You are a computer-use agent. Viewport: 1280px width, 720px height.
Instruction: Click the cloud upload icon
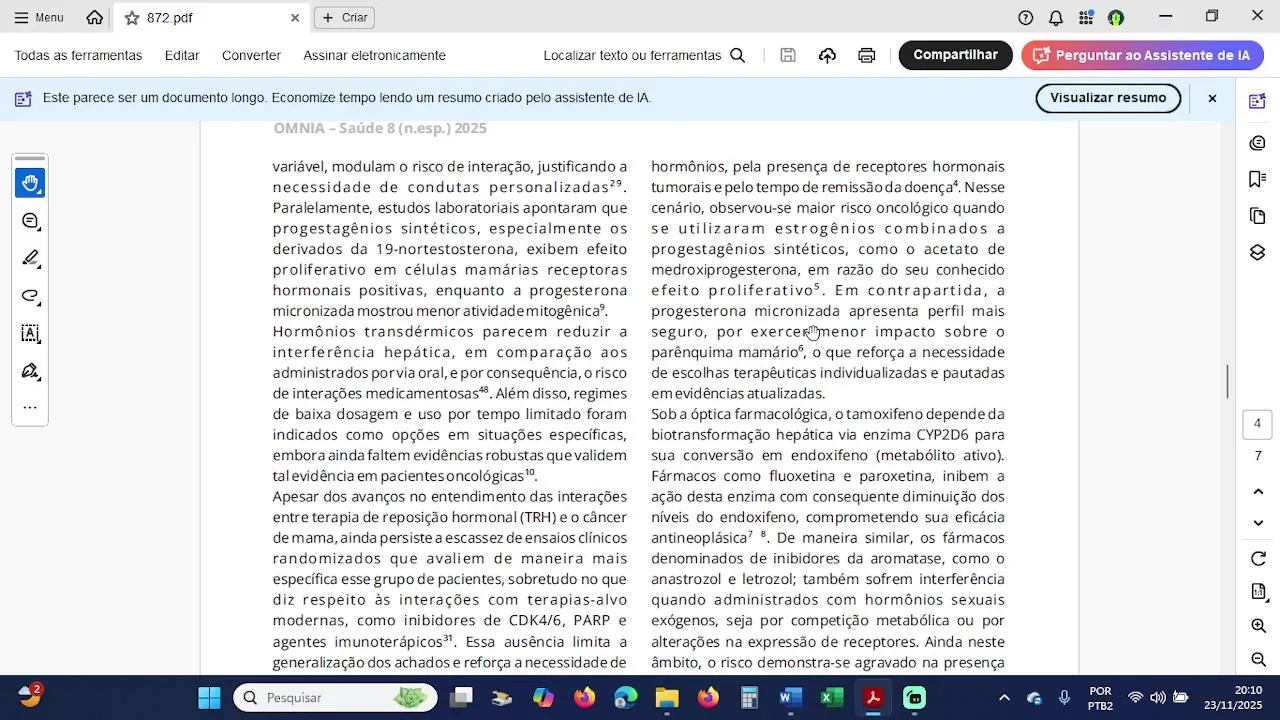(827, 55)
